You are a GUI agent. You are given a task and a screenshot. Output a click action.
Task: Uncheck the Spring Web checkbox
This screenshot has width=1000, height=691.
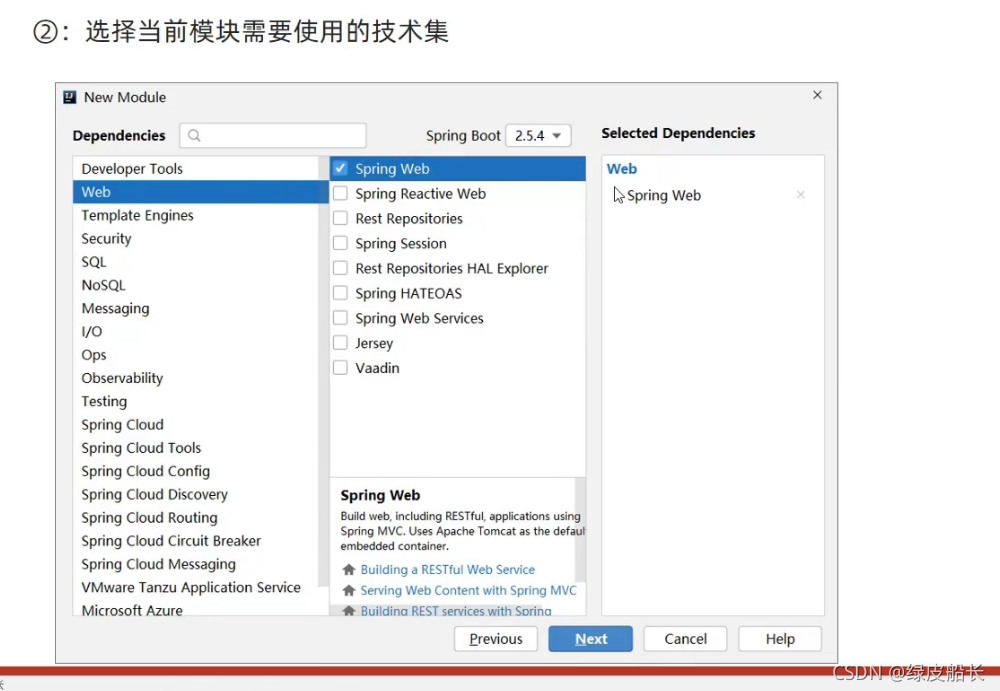pos(341,168)
